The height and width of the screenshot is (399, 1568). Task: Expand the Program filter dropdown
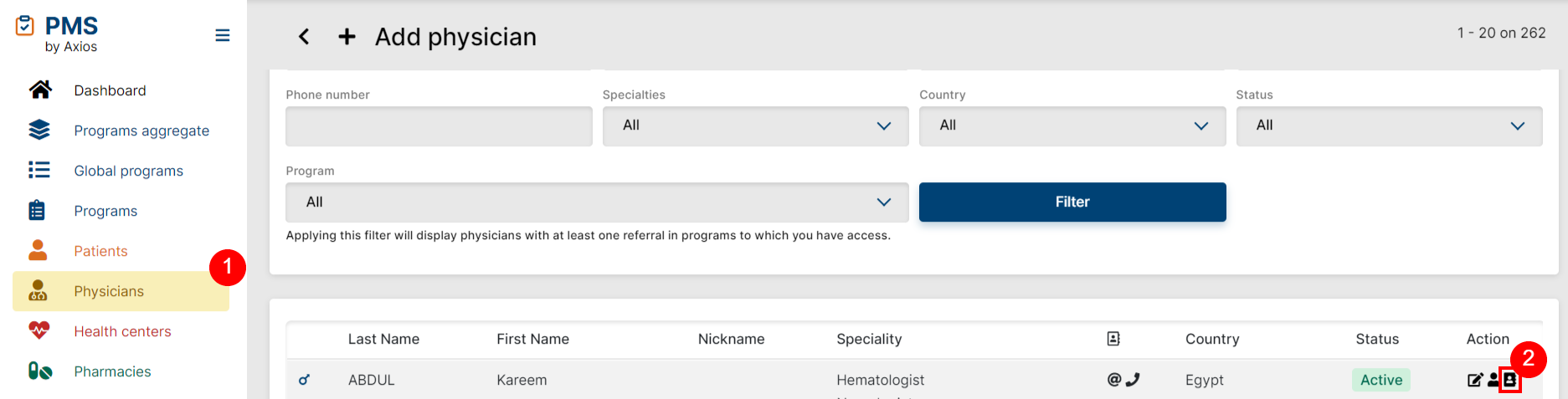597,202
